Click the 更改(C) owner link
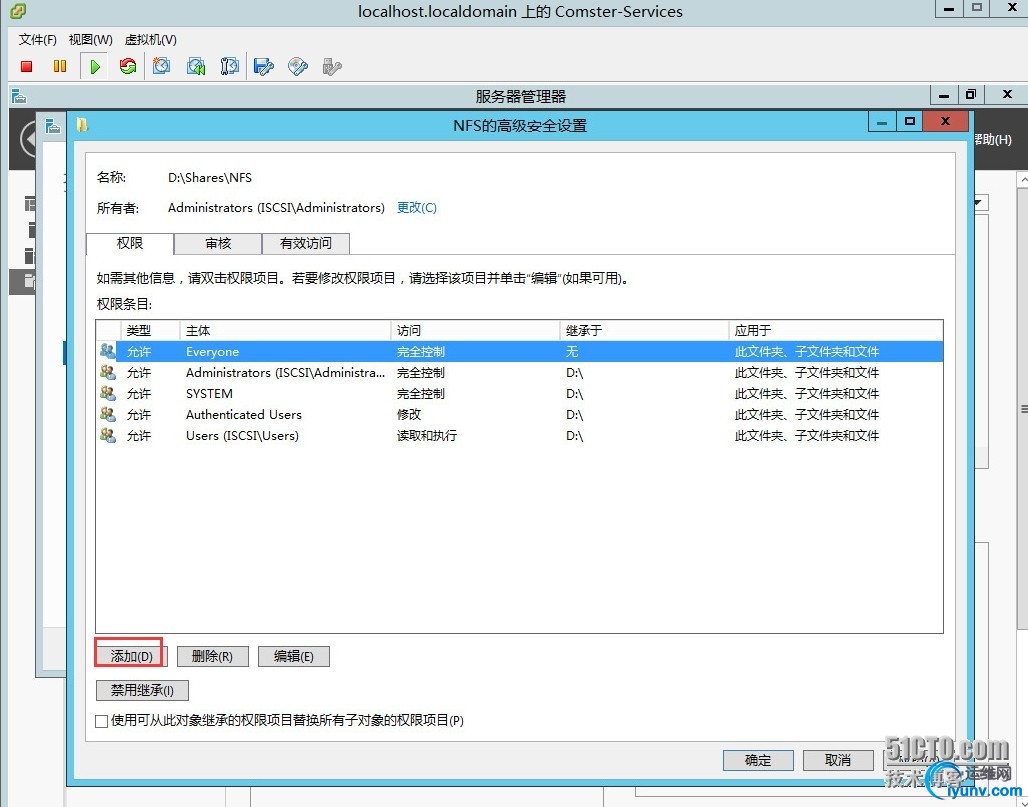Image resolution: width=1028 pixels, height=807 pixels. point(416,208)
